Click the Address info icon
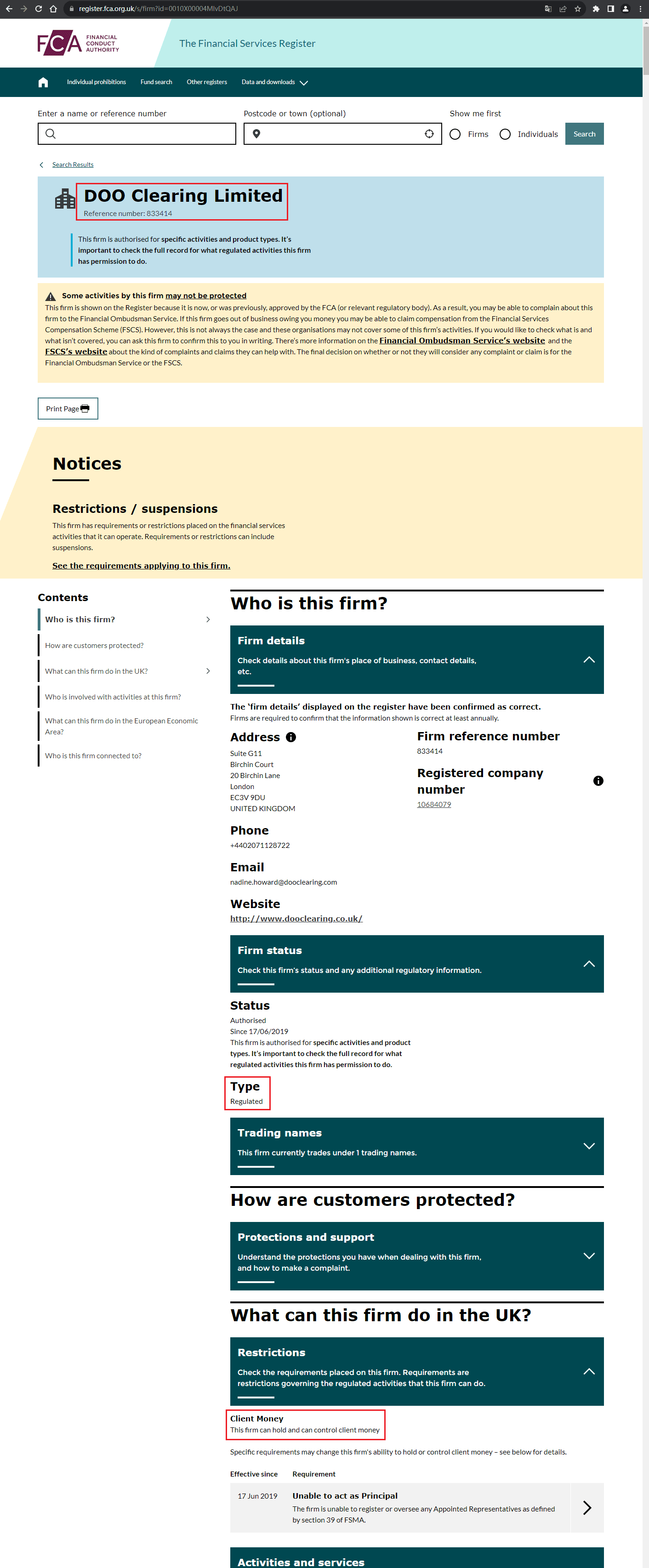 (x=291, y=737)
